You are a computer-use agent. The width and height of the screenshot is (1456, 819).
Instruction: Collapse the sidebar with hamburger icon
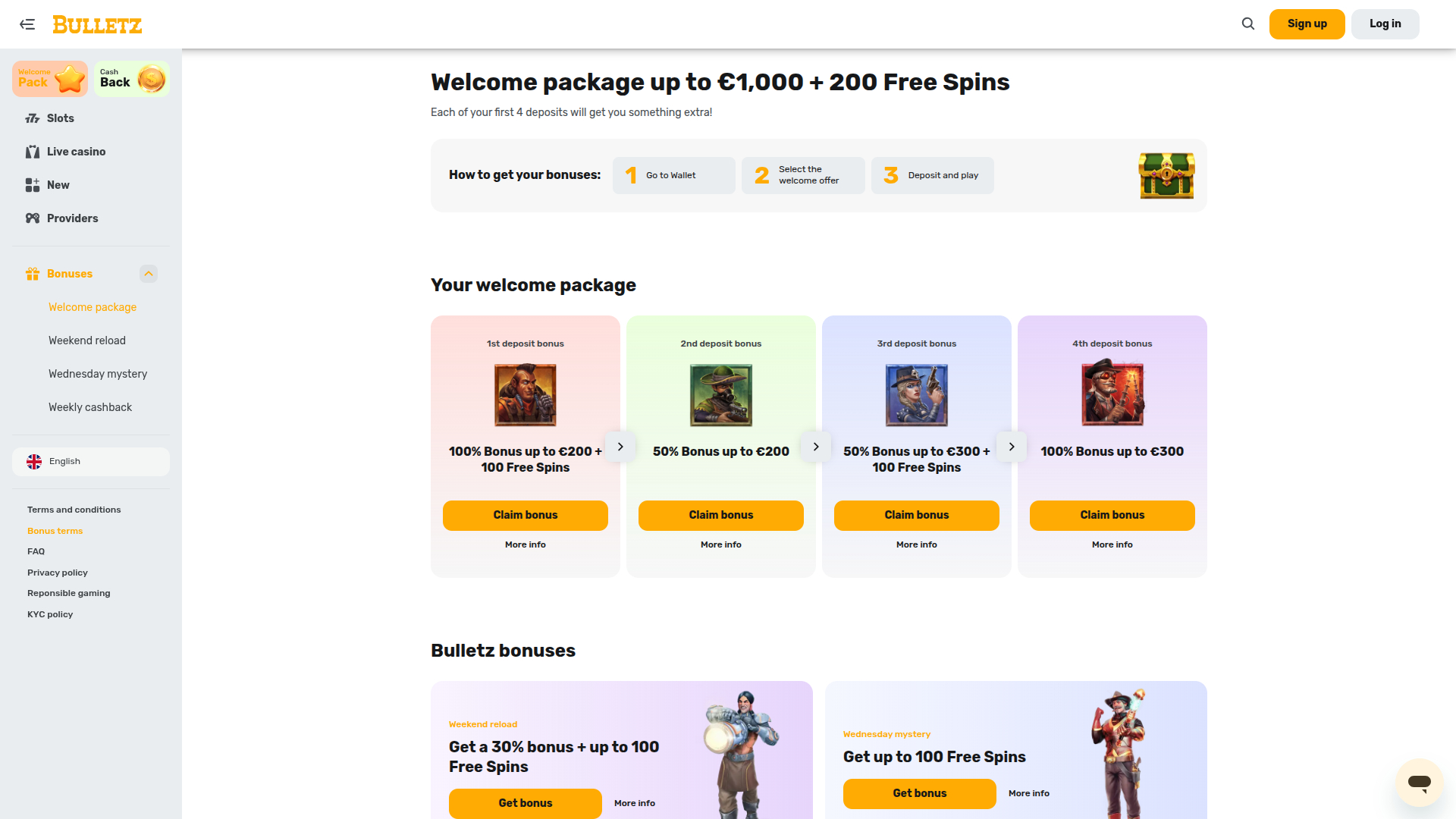(27, 24)
